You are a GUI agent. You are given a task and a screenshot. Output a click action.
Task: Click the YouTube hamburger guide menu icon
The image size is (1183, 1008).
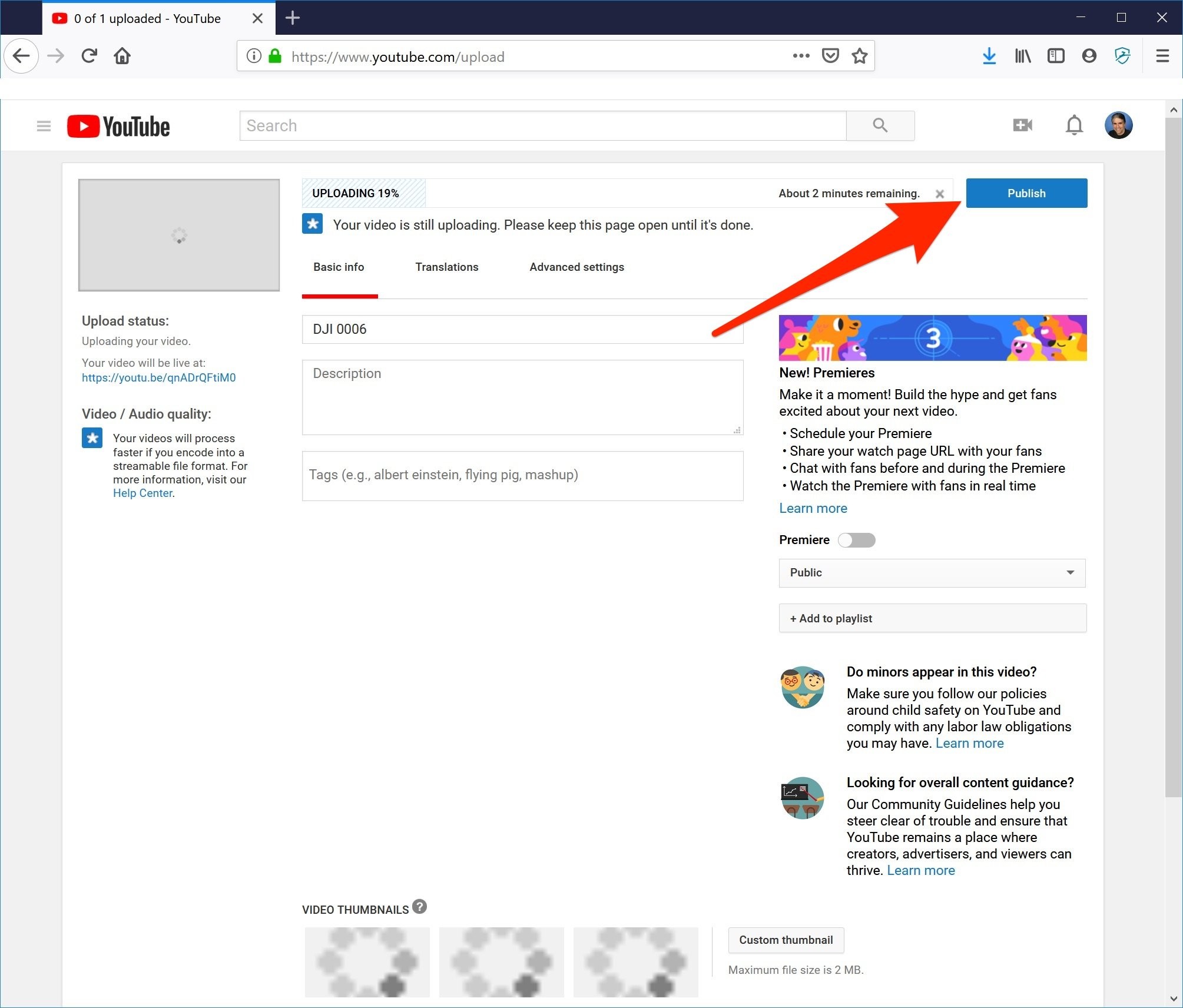coord(44,126)
